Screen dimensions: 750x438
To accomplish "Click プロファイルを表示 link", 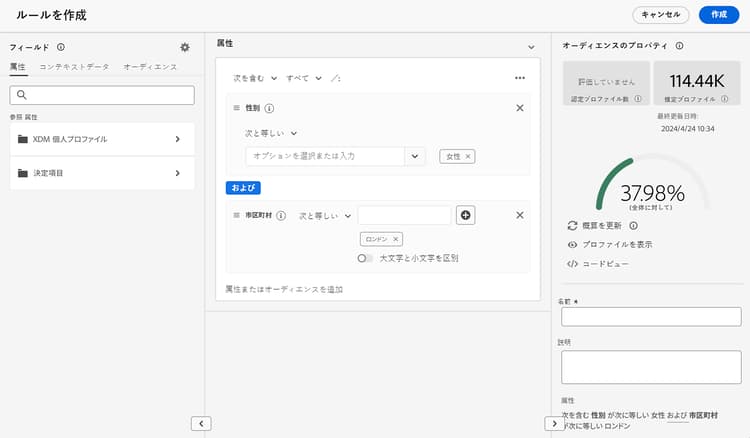I will tap(610, 244).
